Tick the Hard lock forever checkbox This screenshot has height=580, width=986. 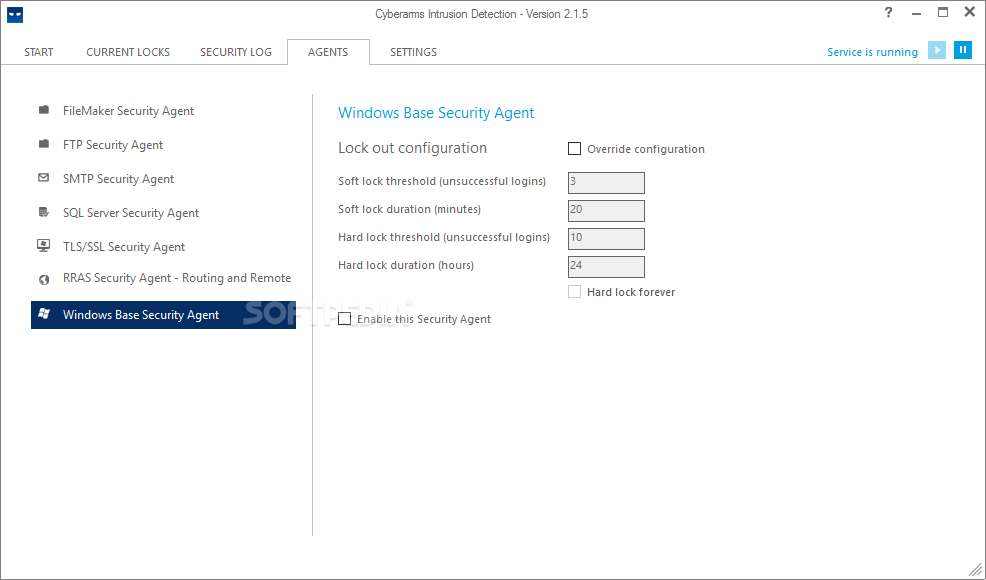[574, 291]
